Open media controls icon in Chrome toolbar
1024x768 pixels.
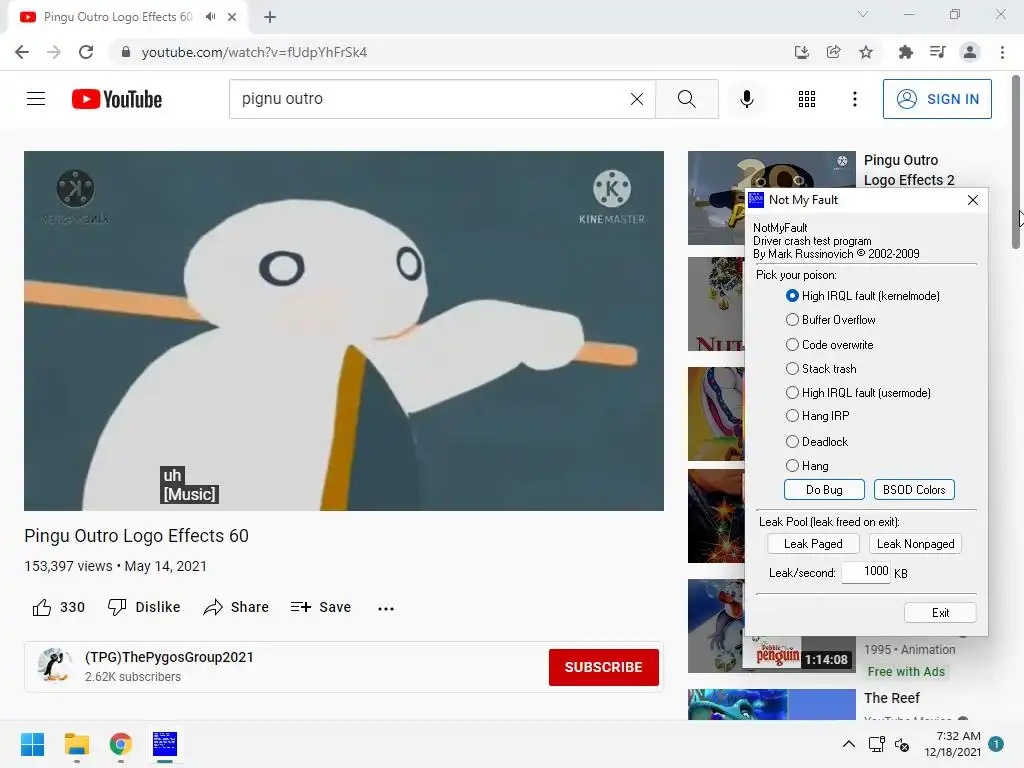coord(937,52)
